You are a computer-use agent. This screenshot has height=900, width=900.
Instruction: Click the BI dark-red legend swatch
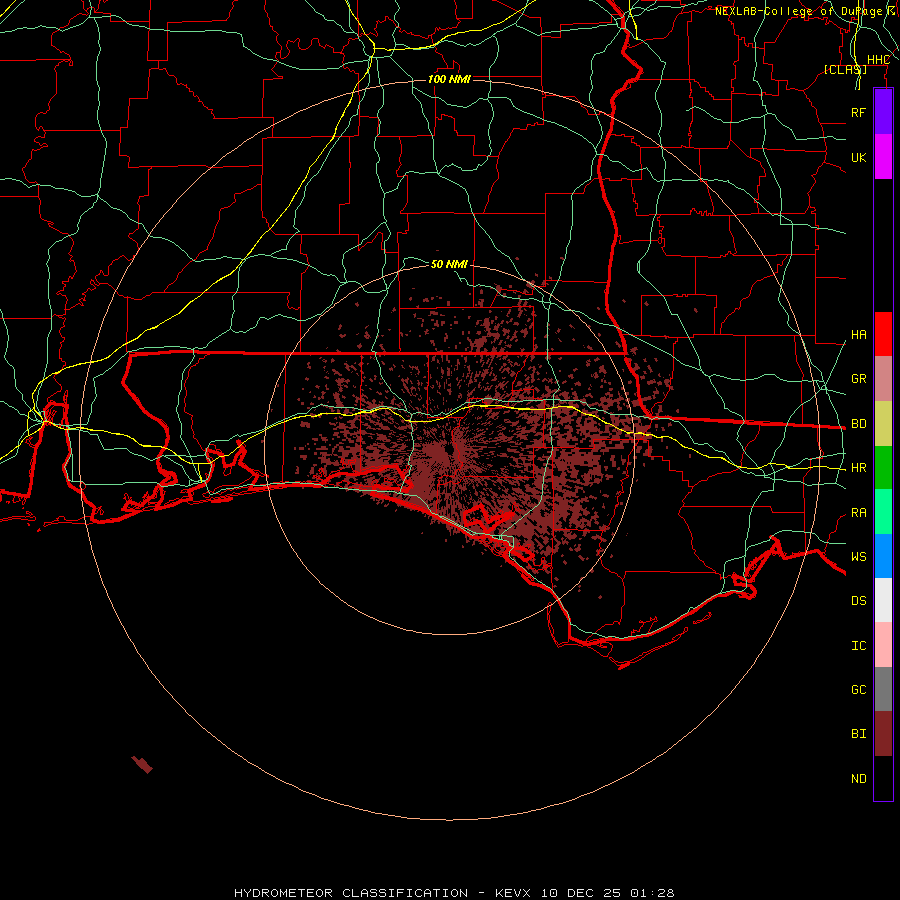tap(883, 734)
